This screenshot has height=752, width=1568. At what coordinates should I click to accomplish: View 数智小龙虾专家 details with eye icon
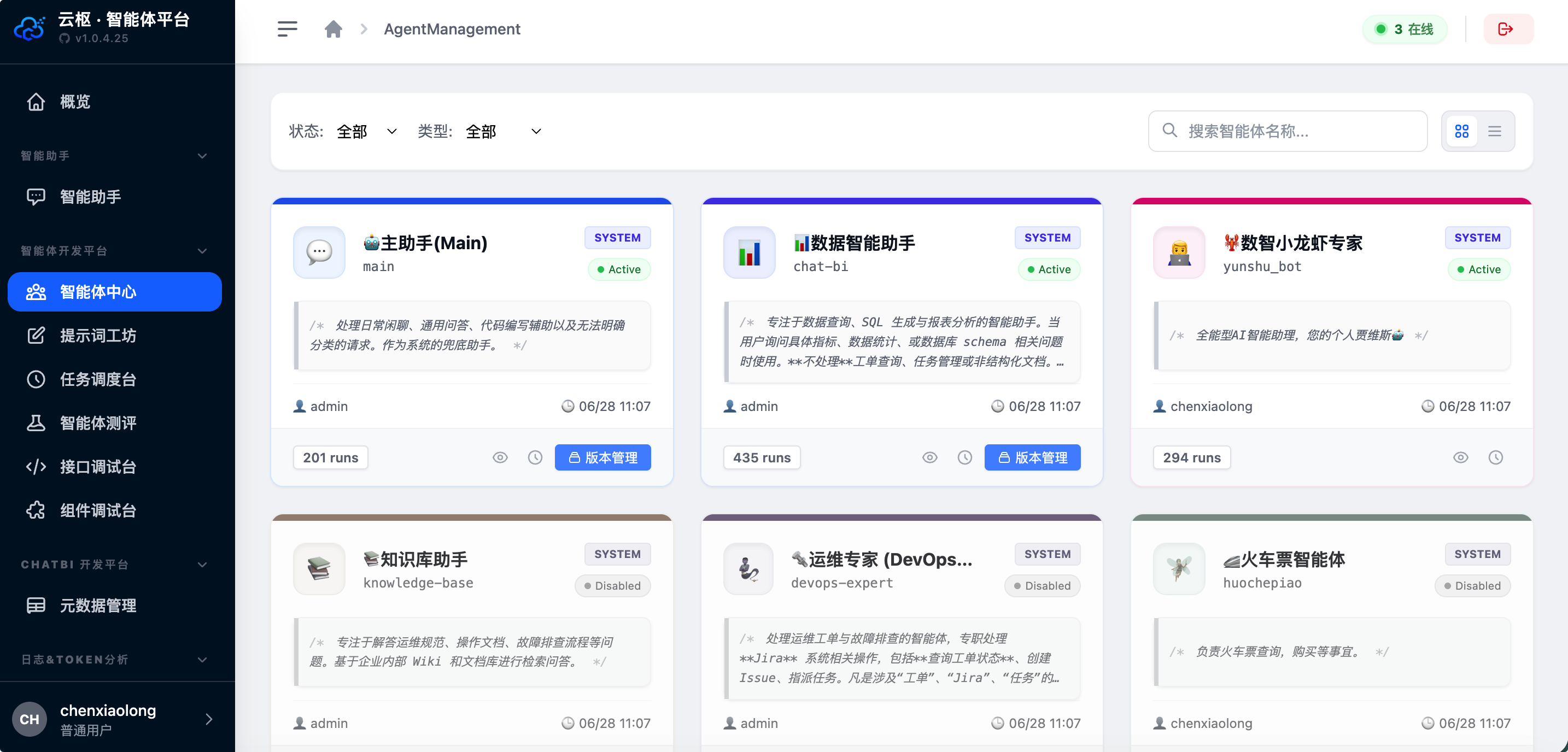(1460, 457)
